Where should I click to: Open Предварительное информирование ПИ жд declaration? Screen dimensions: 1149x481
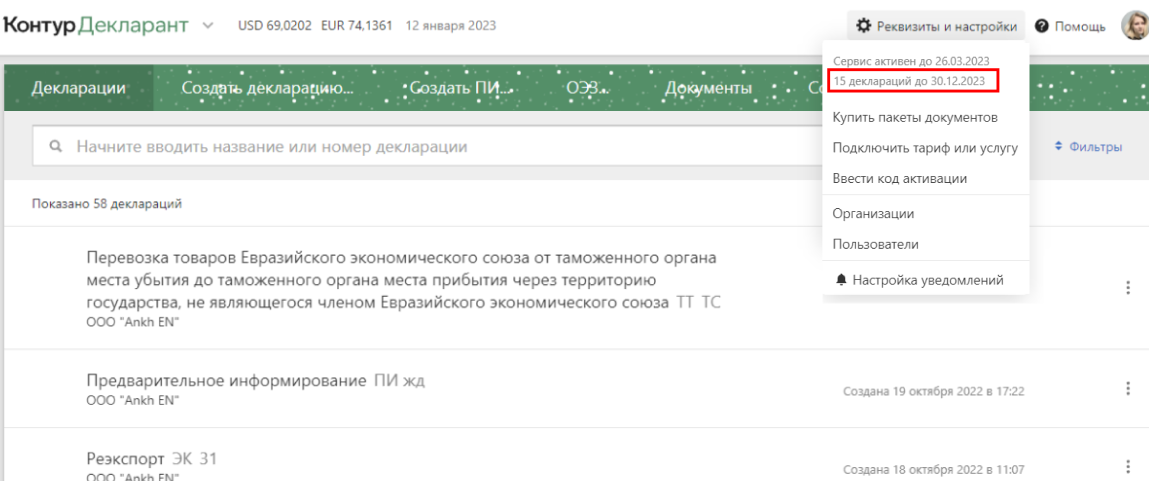[255, 380]
